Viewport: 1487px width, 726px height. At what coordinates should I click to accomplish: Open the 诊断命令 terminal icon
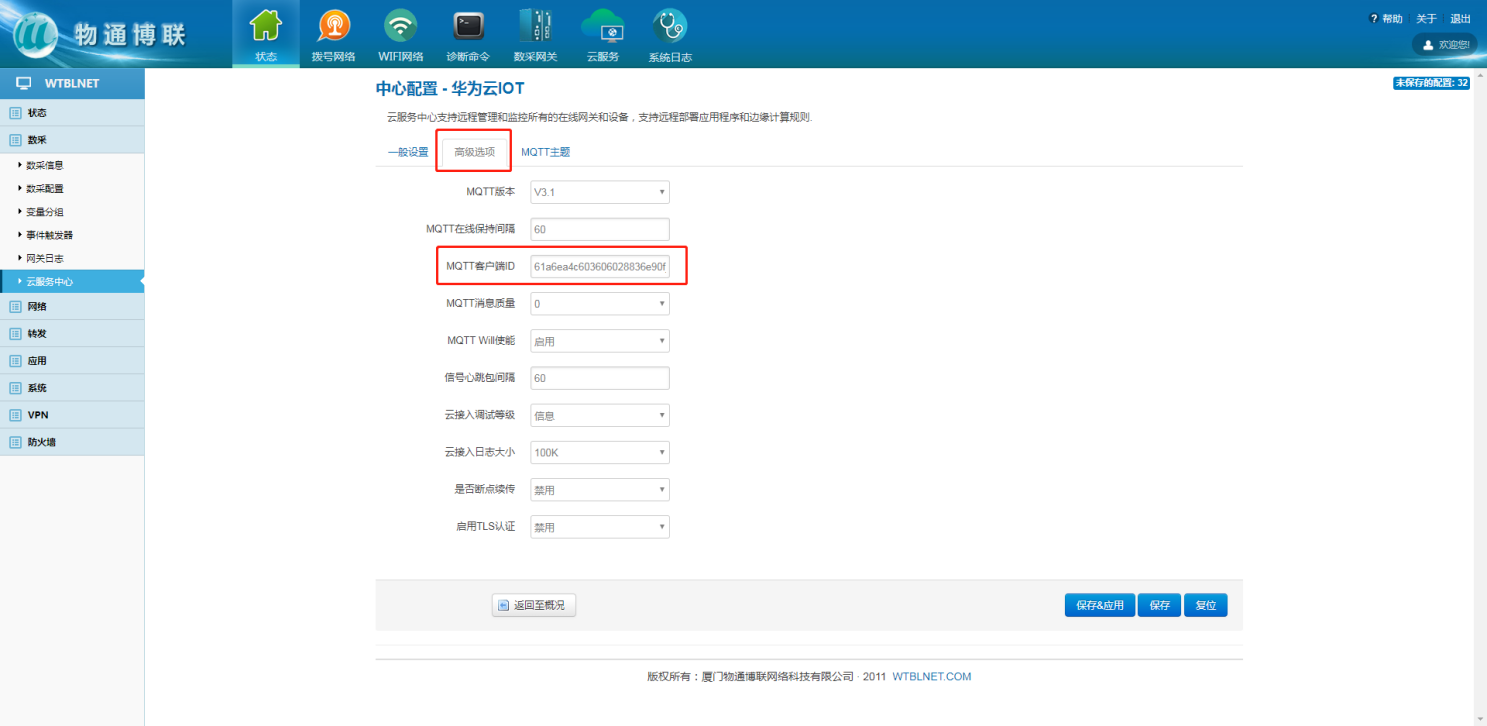click(468, 26)
